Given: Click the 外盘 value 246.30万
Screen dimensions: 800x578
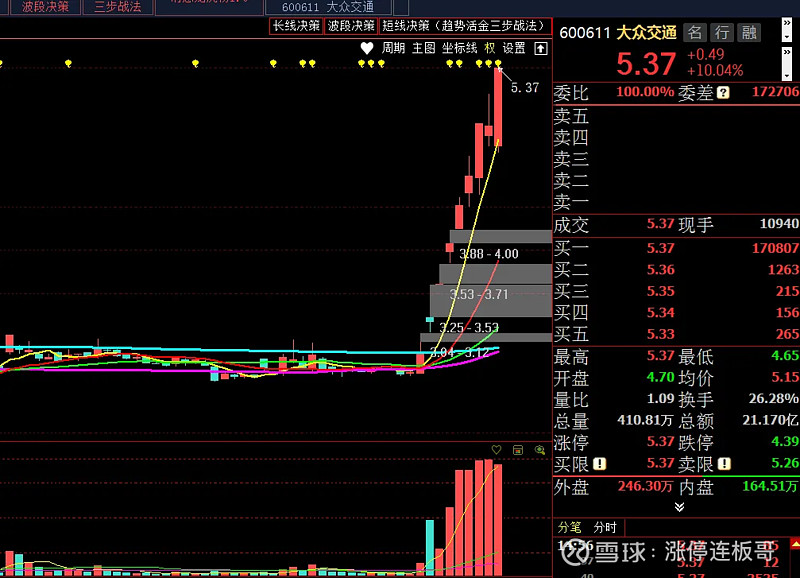Looking at the screenshot, I should pyautogui.click(x=645, y=486).
